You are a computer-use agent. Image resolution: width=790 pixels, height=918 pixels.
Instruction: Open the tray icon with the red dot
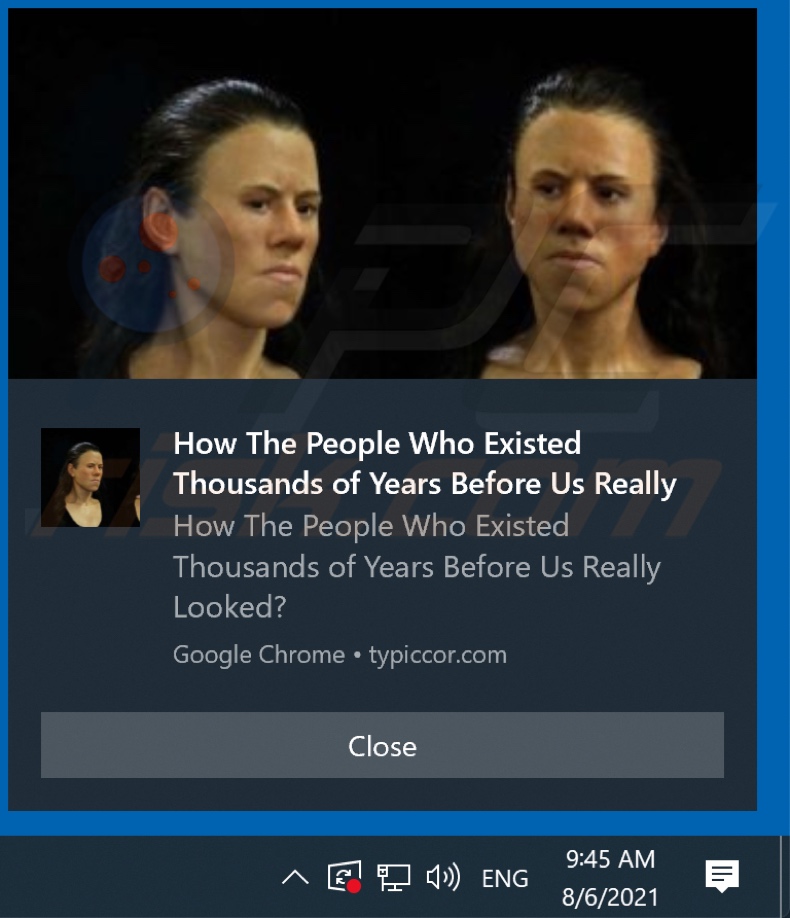coord(344,876)
